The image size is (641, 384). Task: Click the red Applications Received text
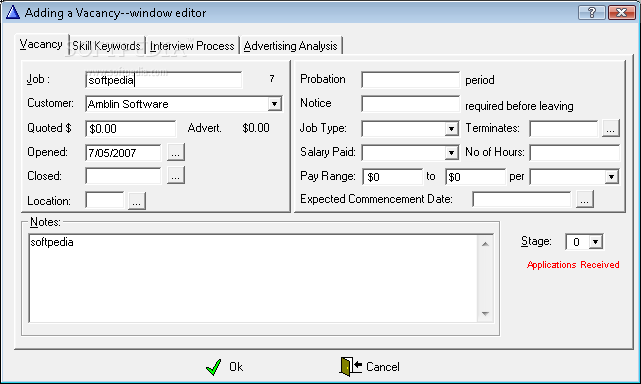point(573,265)
